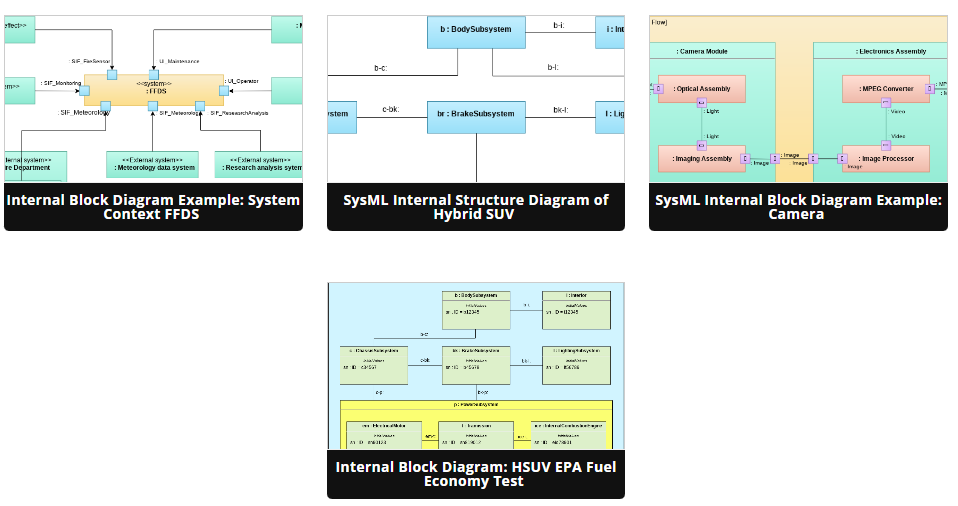Select the Image Processor block
Screen dimensions: 958x506
point(884,158)
